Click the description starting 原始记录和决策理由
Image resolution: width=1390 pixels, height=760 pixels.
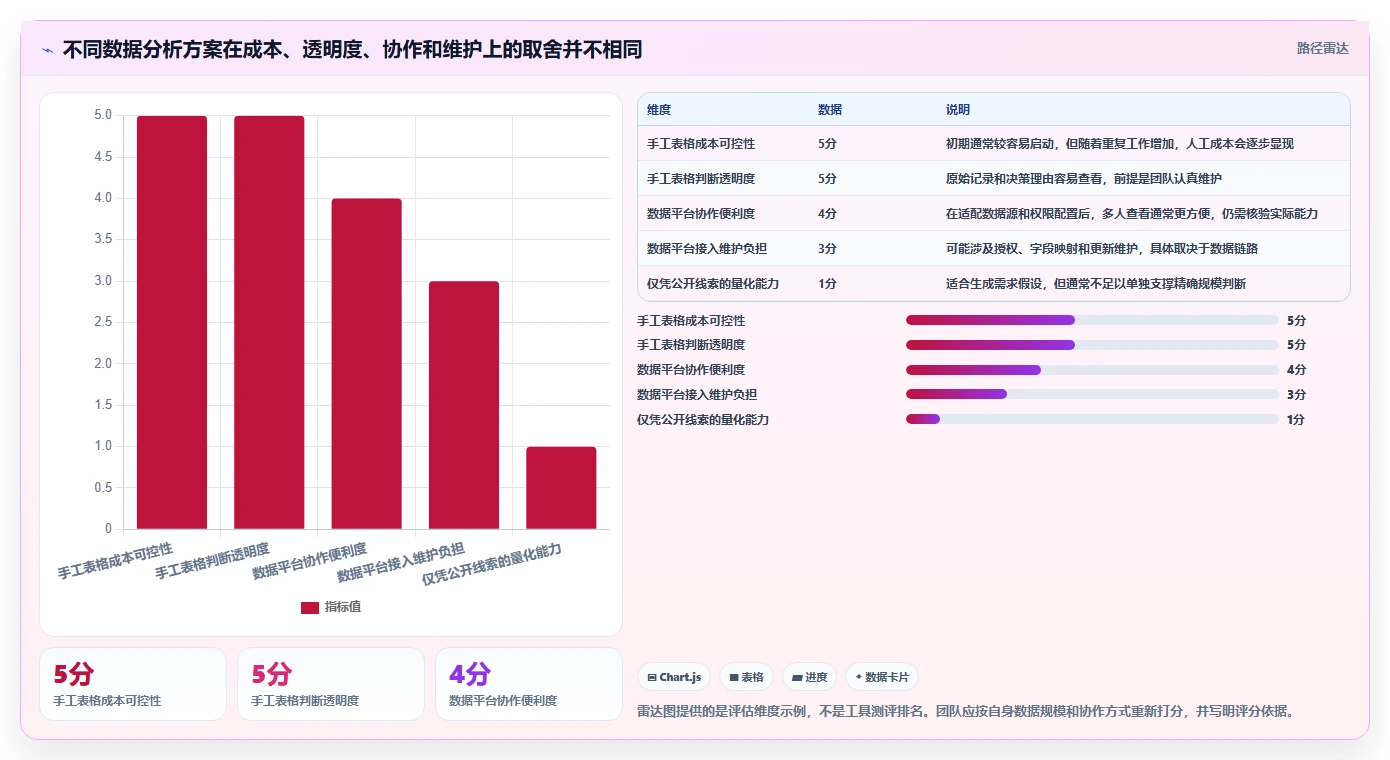coord(1084,179)
